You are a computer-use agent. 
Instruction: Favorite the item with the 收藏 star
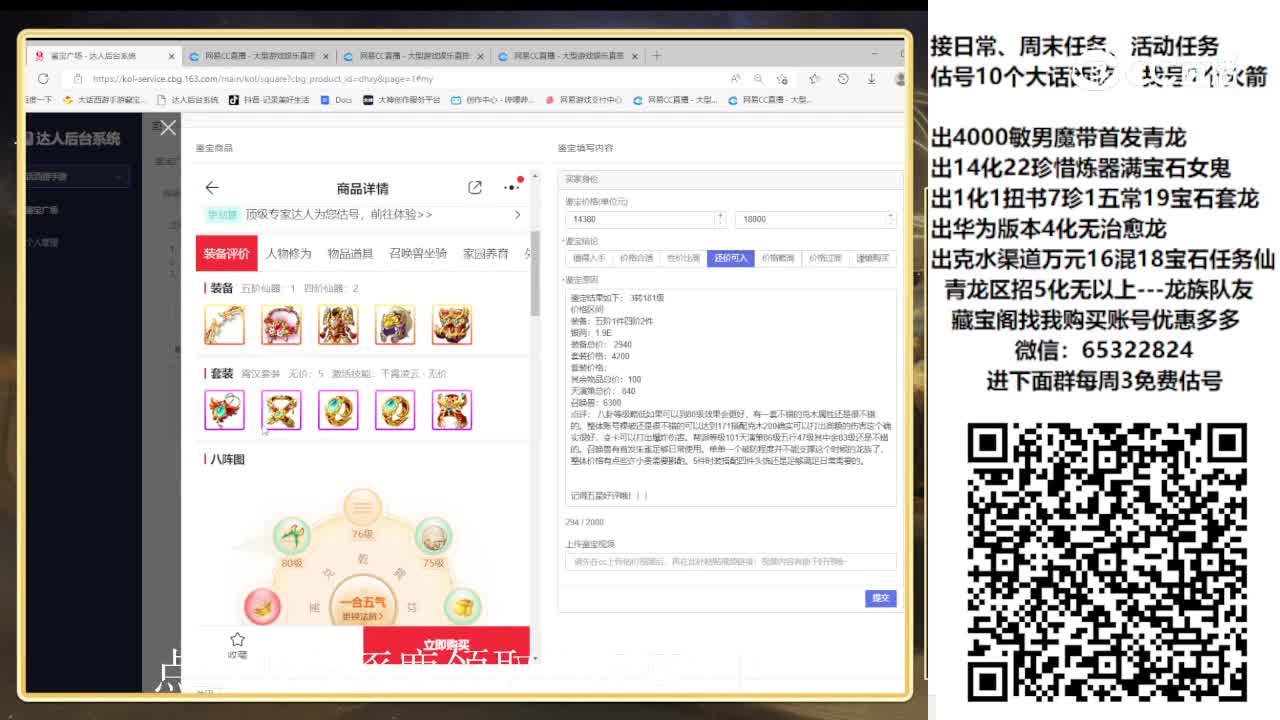coord(237,645)
